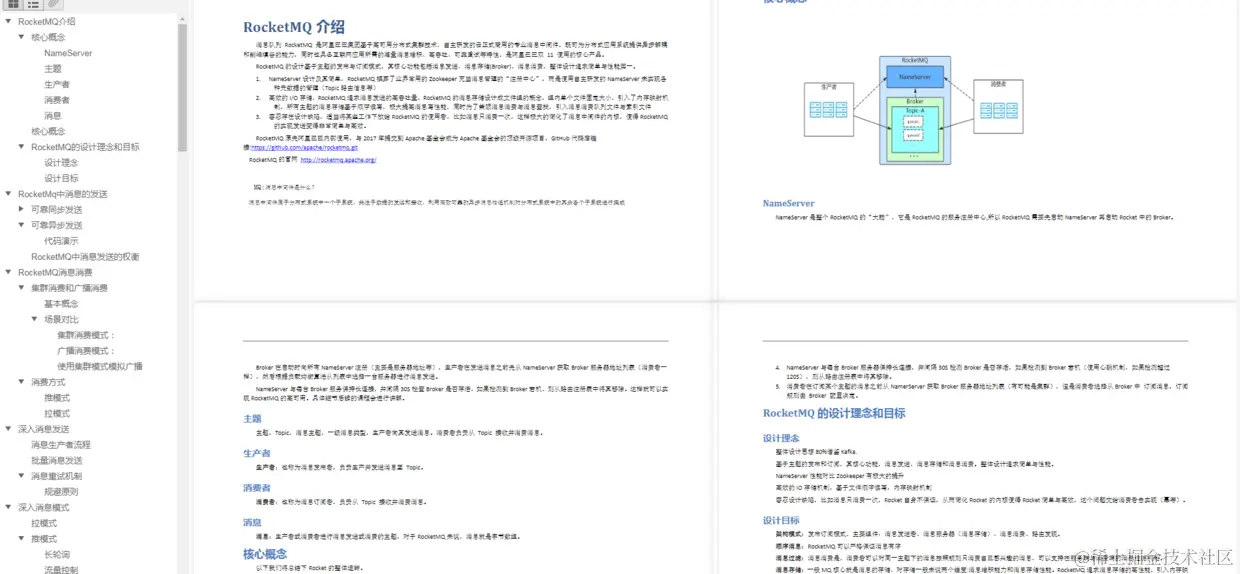The height and width of the screenshot is (574, 1240).
Task: Switch sidebar to document outline view
Action: tap(34, 6)
